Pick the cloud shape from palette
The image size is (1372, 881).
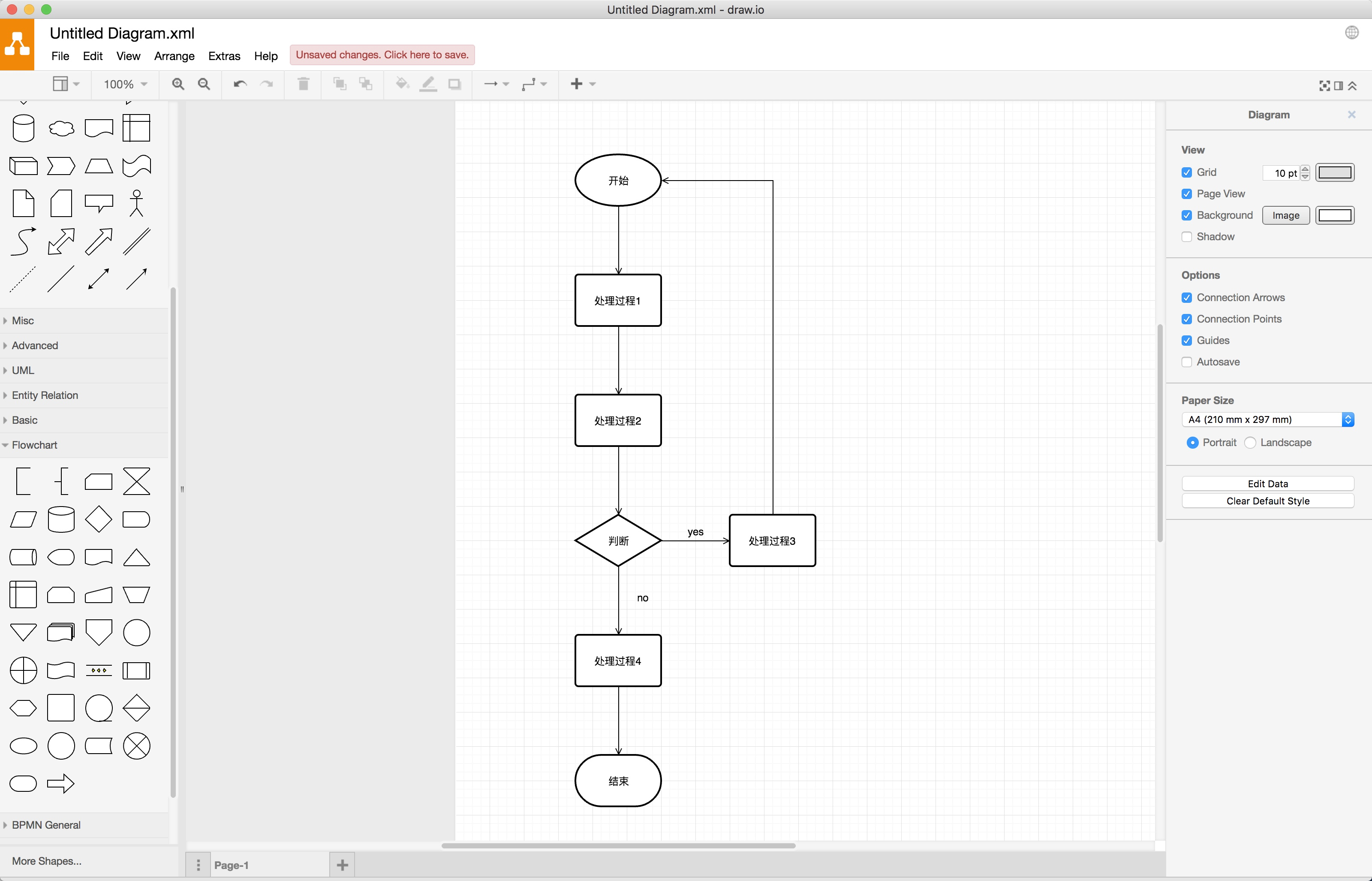[x=61, y=128]
